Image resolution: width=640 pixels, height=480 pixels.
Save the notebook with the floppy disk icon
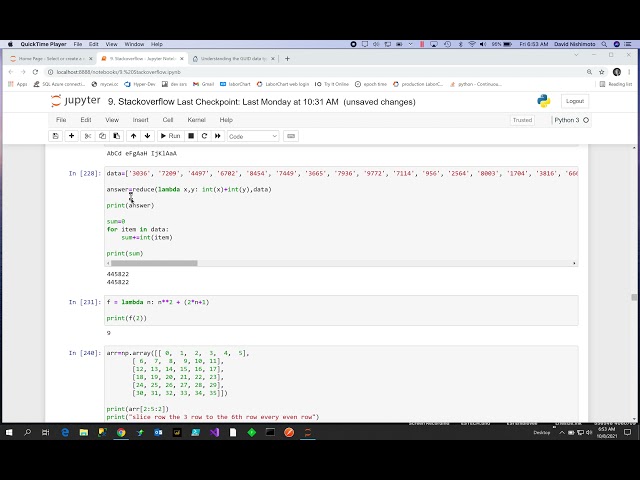click(x=56, y=136)
